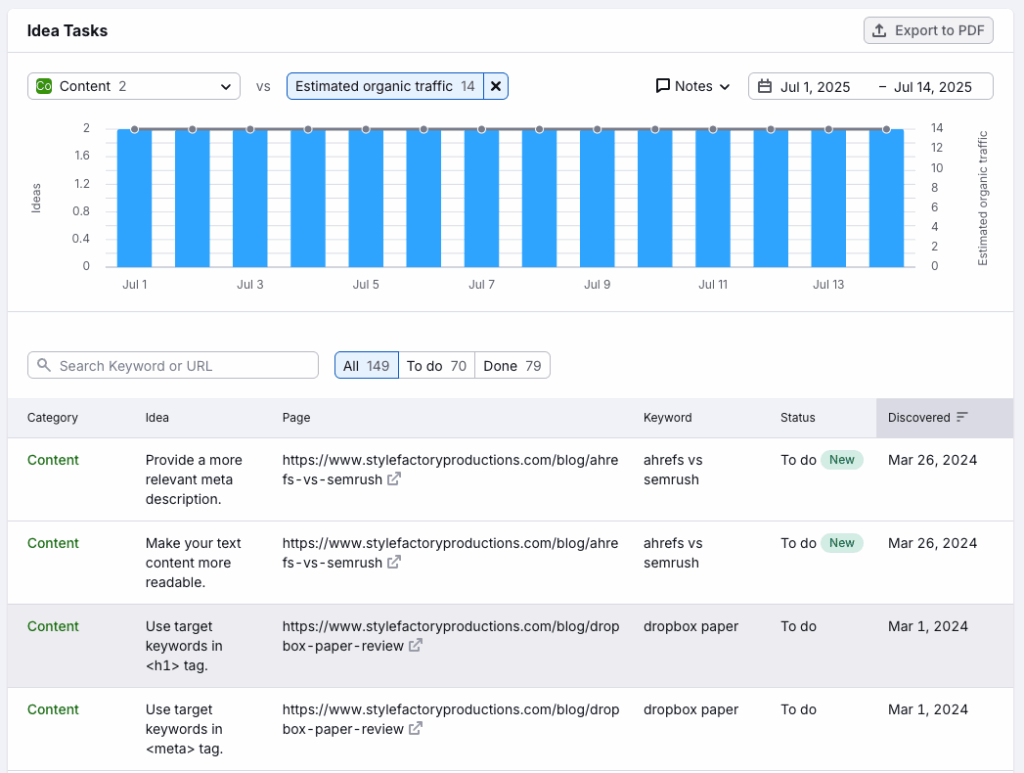Click the Keyword column header
This screenshot has height=773, width=1024.
tap(667, 418)
